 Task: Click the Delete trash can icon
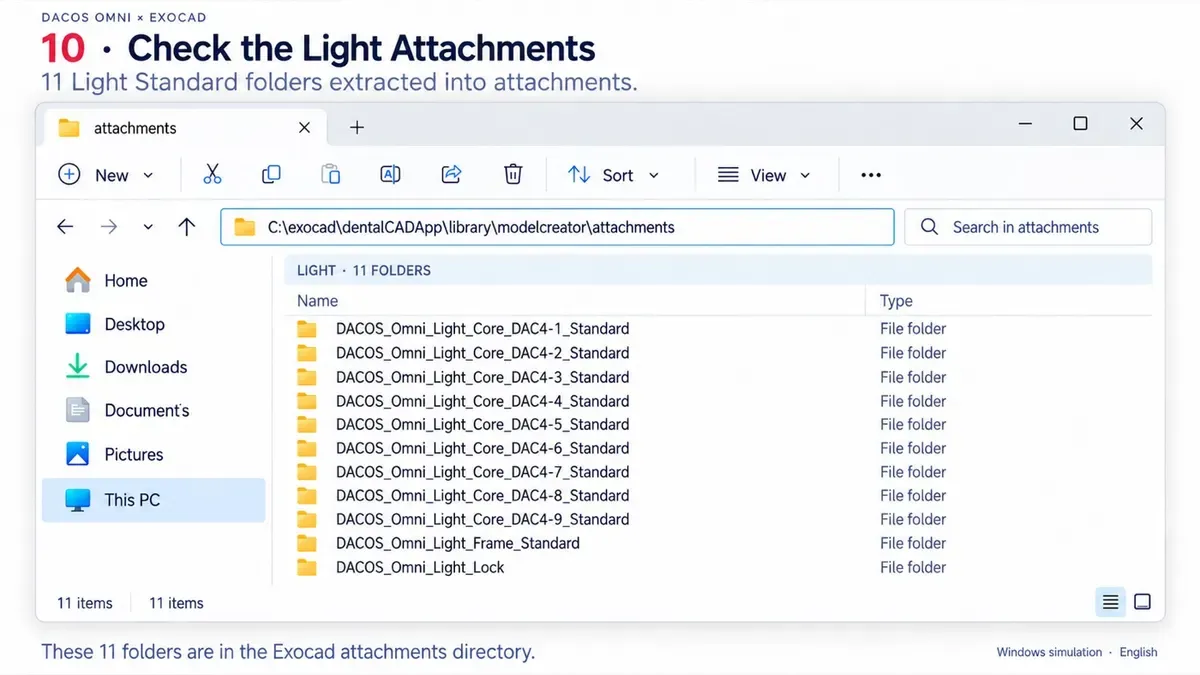tap(513, 175)
